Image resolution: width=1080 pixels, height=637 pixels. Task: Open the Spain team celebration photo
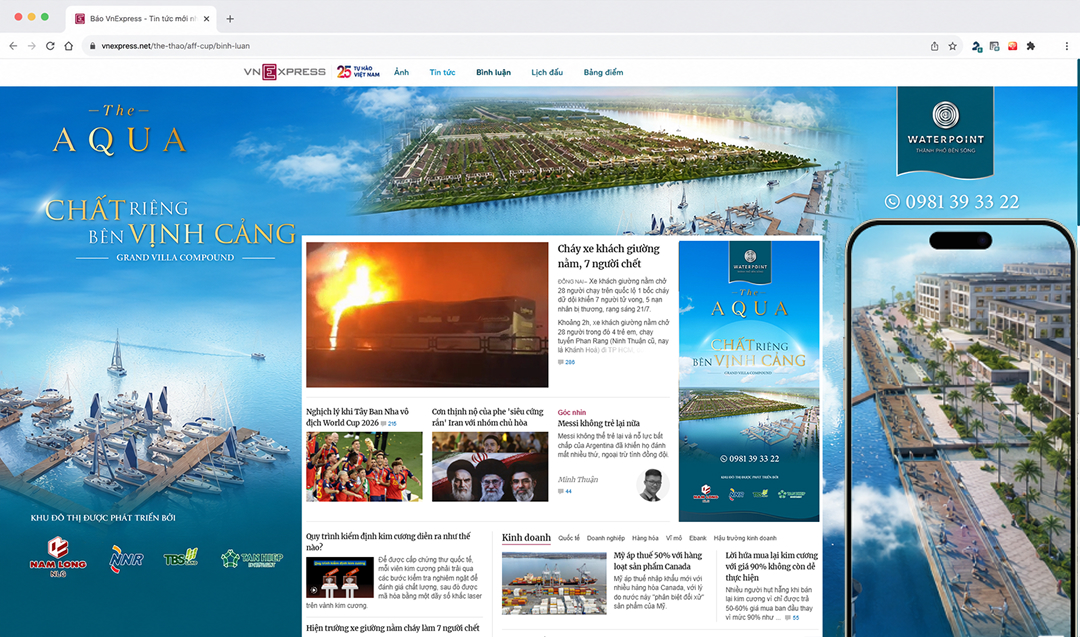tap(364, 466)
